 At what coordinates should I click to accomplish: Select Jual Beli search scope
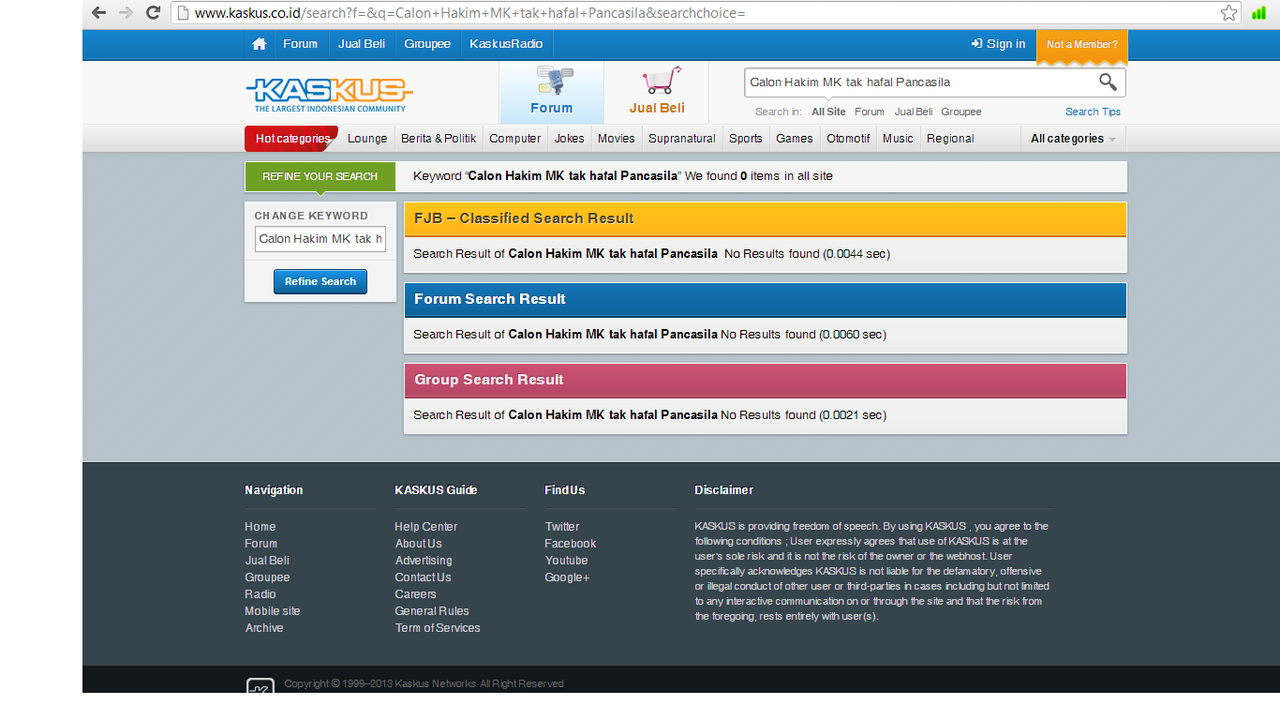coord(913,112)
